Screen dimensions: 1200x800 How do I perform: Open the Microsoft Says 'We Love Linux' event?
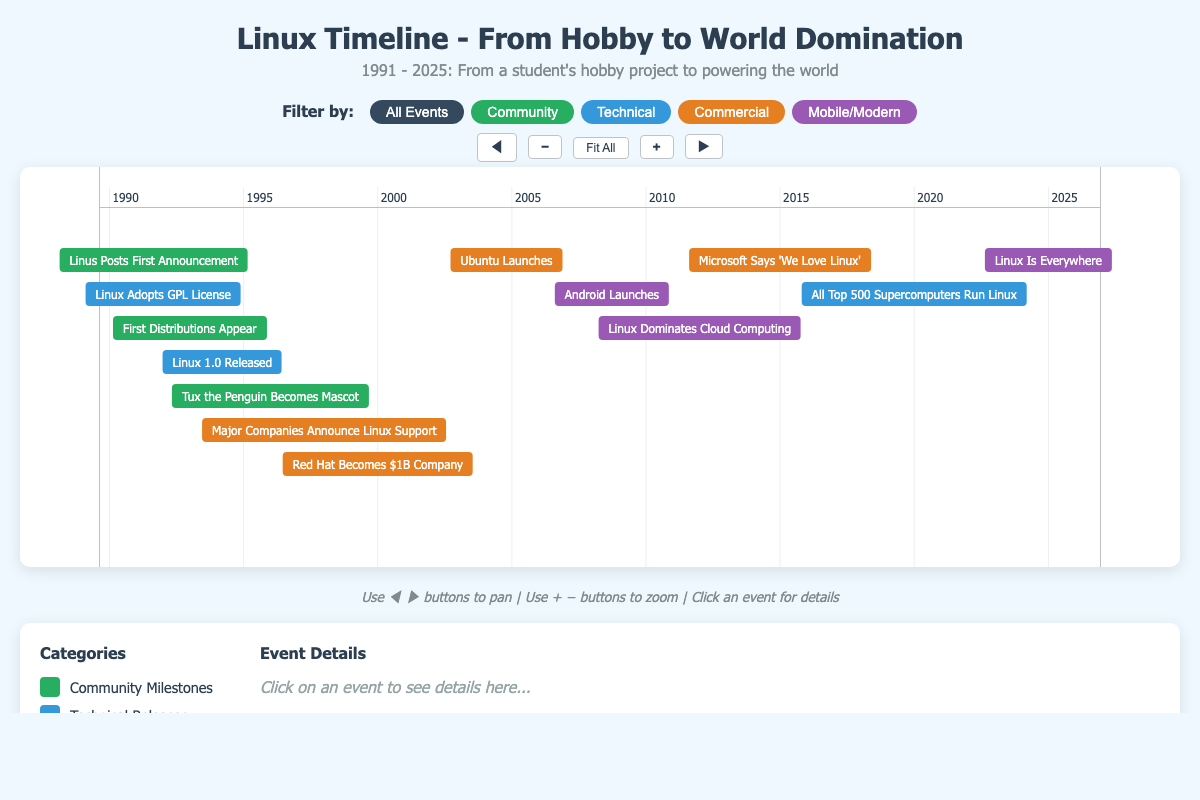(x=779, y=260)
